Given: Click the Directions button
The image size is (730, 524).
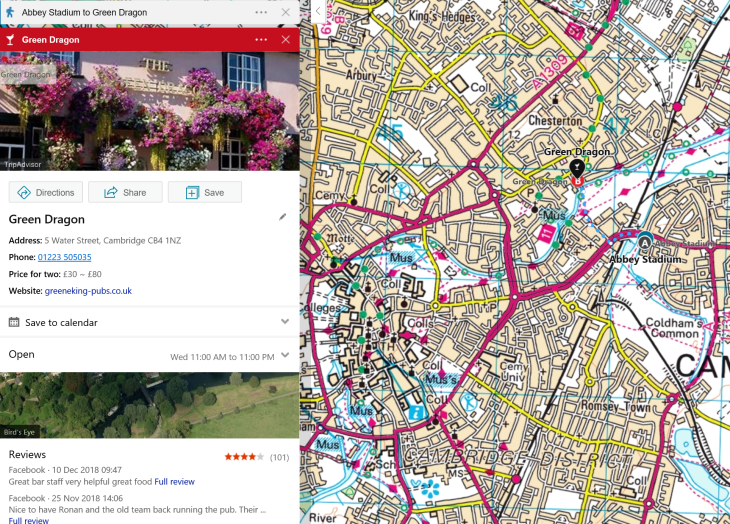Looking at the screenshot, I should pyautogui.click(x=46, y=193).
